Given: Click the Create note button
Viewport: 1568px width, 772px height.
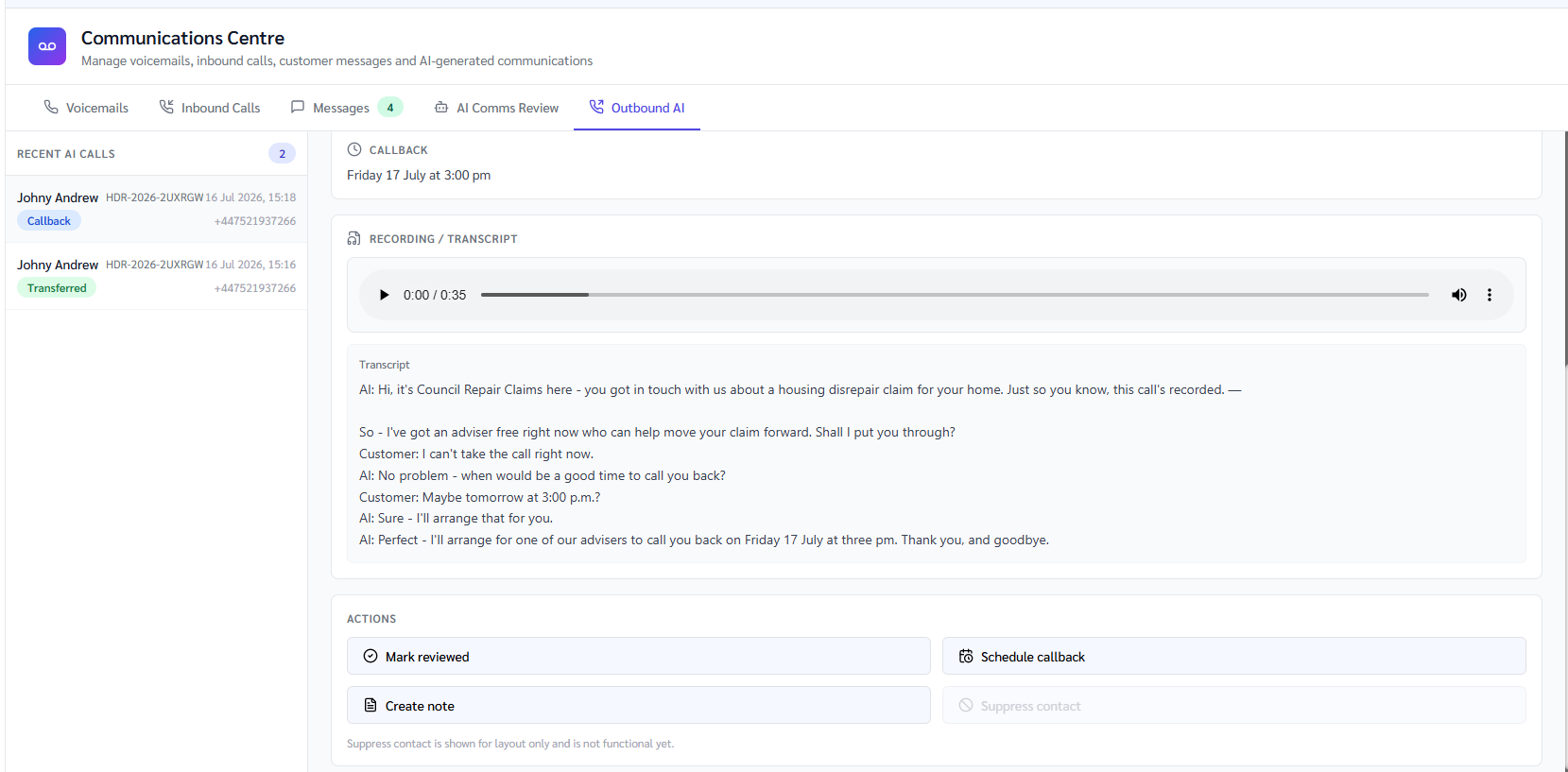Looking at the screenshot, I should pos(639,705).
